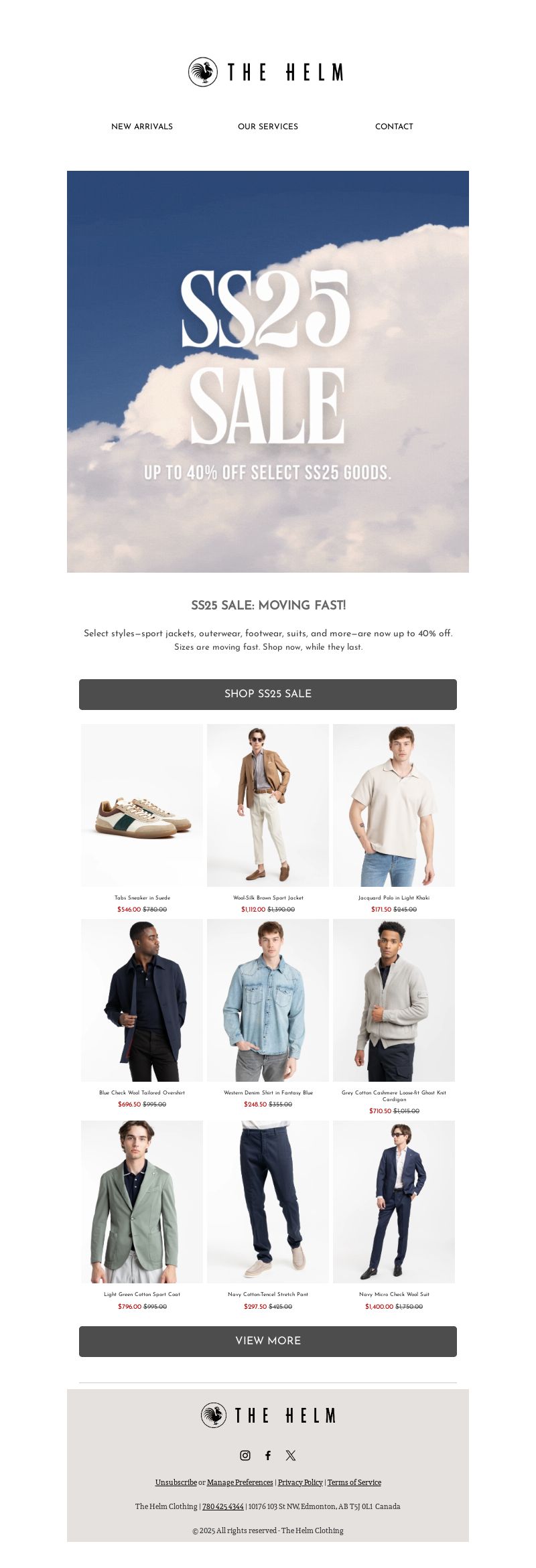Open the Instagram icon in footer
This screenshot has height=1568, width=536.
[x=245, y=1455]
